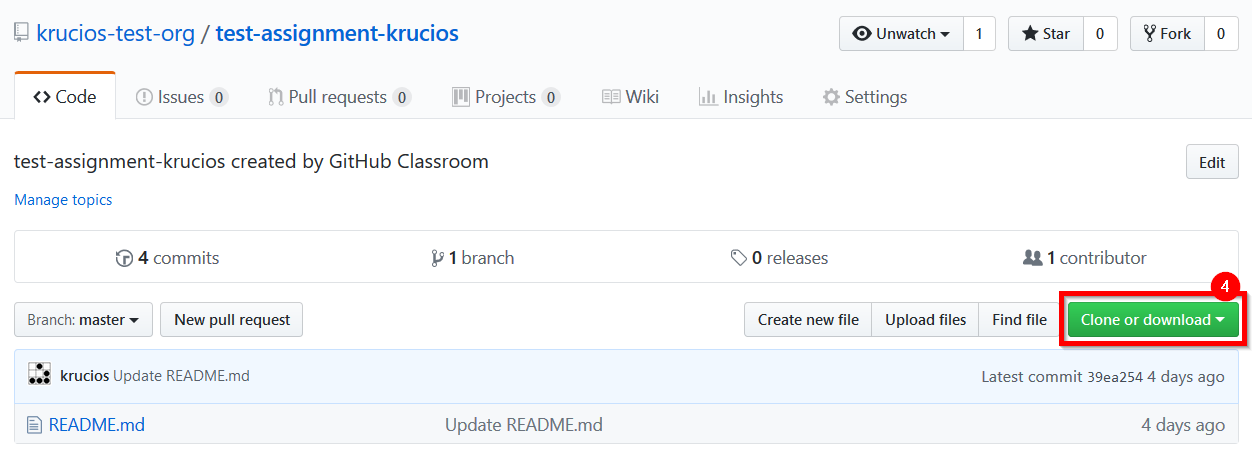
Task: Open the Unwatch dropdown
Action: pos(901,33)
